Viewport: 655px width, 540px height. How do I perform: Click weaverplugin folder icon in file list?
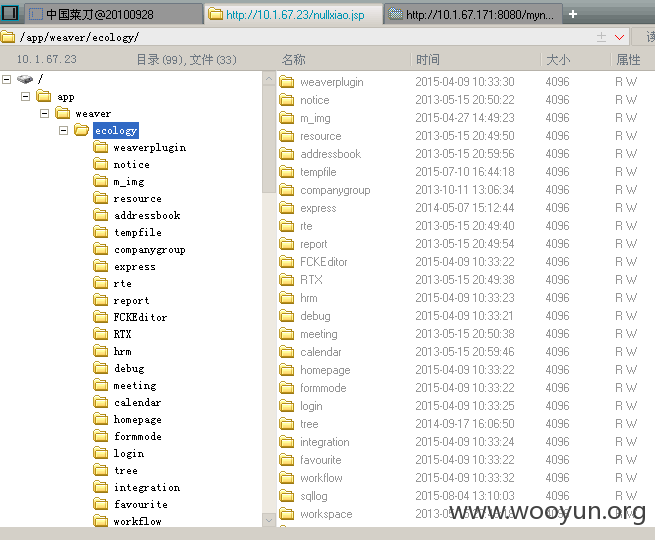[287, 81]
